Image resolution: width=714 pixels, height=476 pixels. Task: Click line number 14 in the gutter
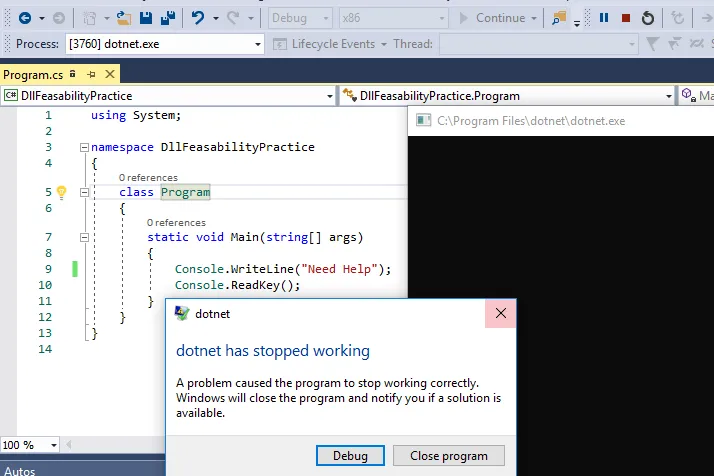(x=45, y=349)
